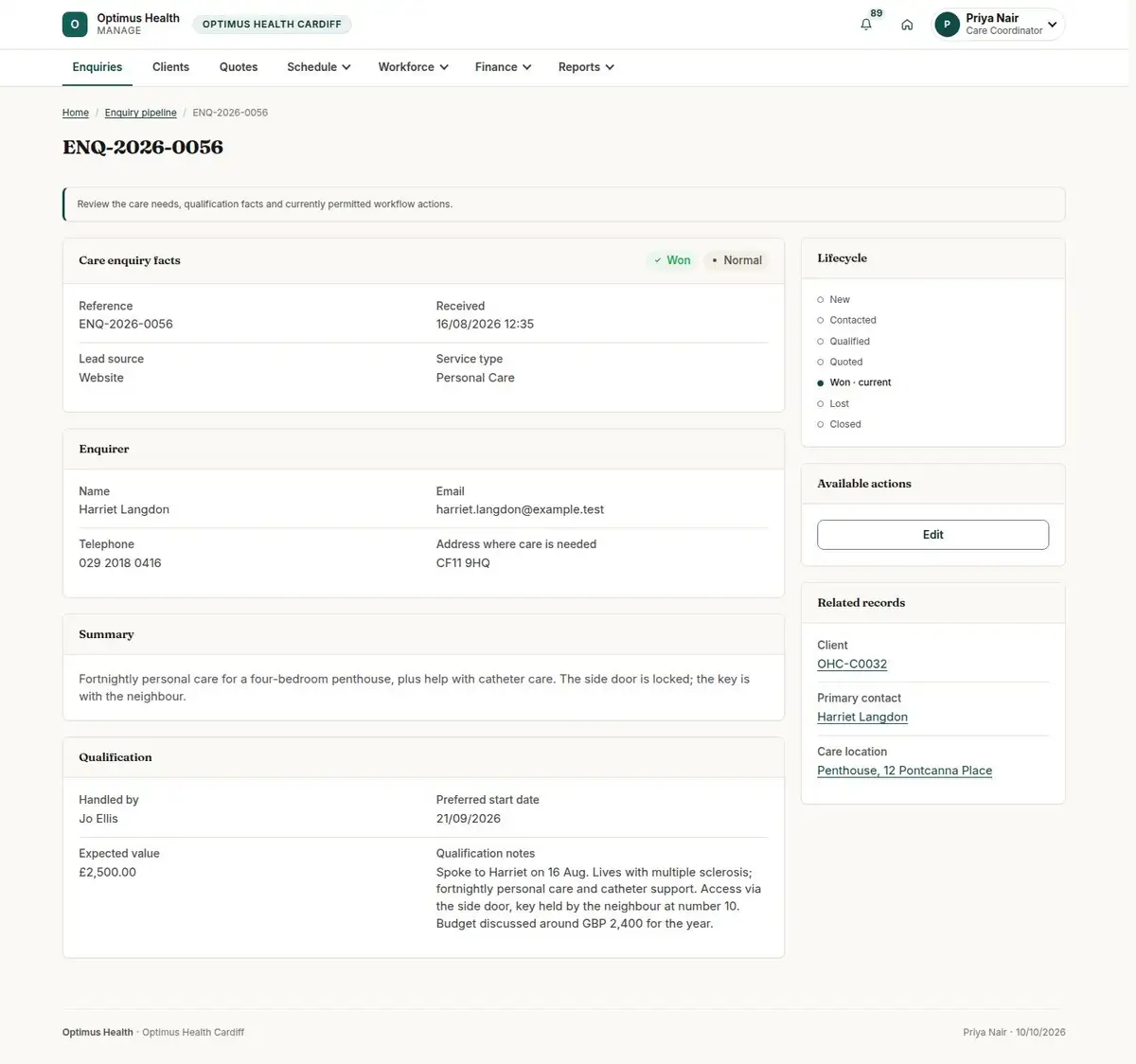
Task: Go to the Clients tab
Action: point(170,67)
